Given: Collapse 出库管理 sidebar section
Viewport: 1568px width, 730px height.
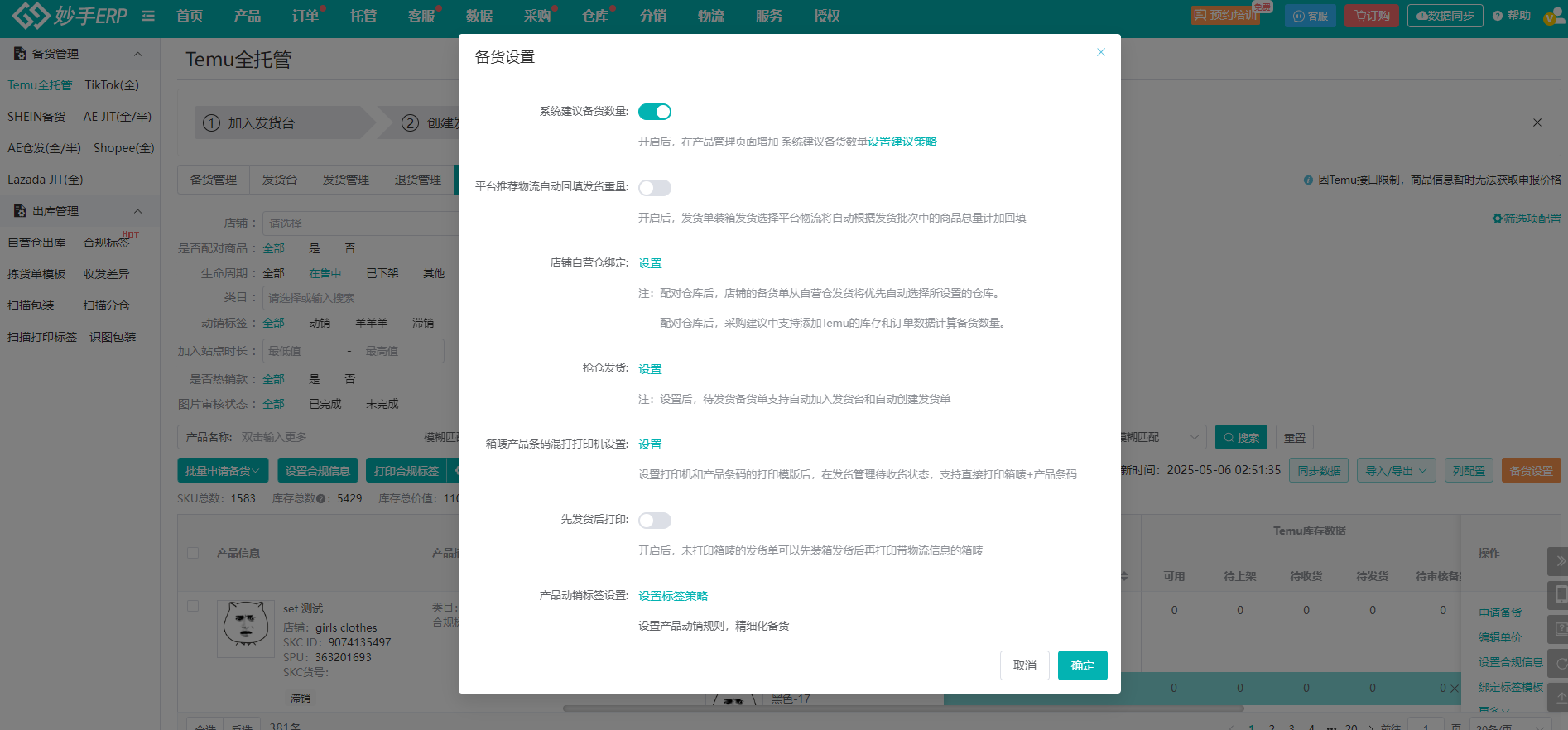Looking at the screenshot, I should [138, 211].
